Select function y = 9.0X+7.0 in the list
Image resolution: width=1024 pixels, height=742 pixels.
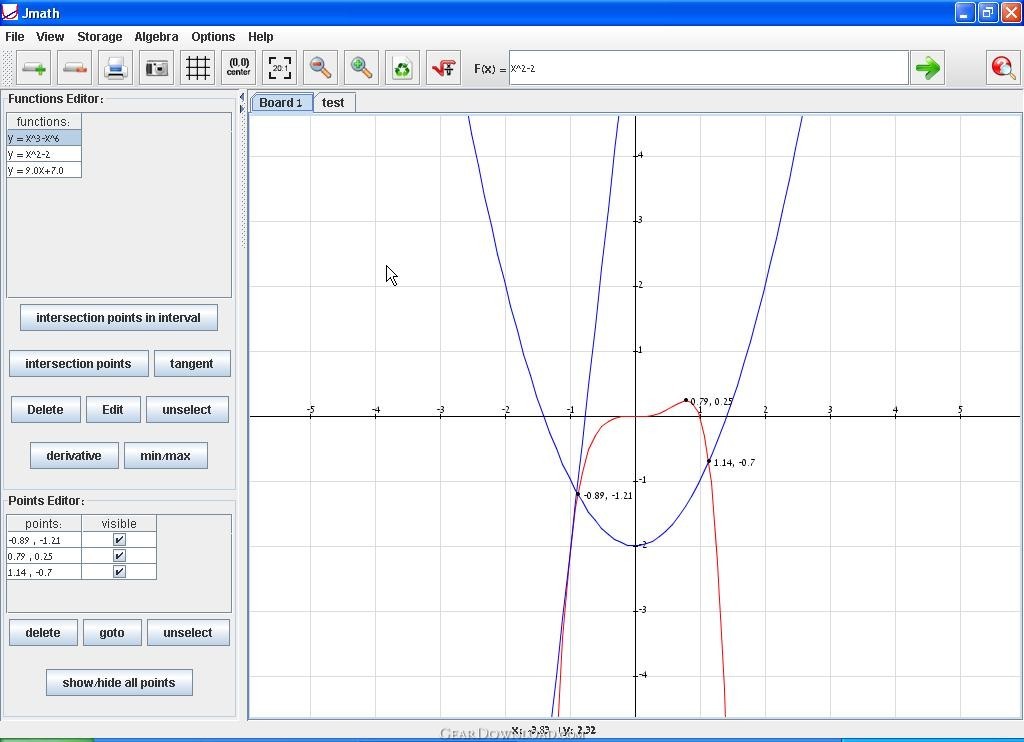44,170
